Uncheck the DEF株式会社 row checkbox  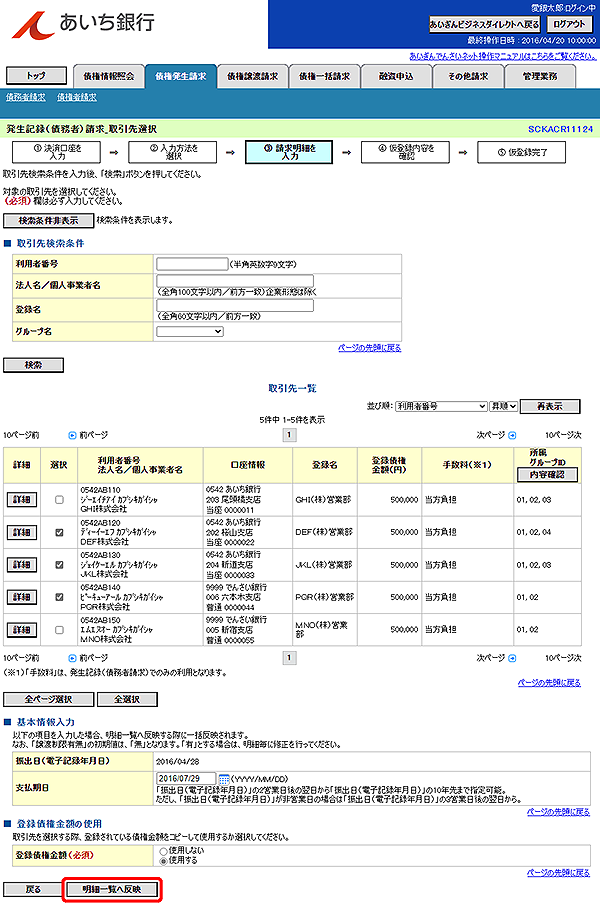point(59,532)
